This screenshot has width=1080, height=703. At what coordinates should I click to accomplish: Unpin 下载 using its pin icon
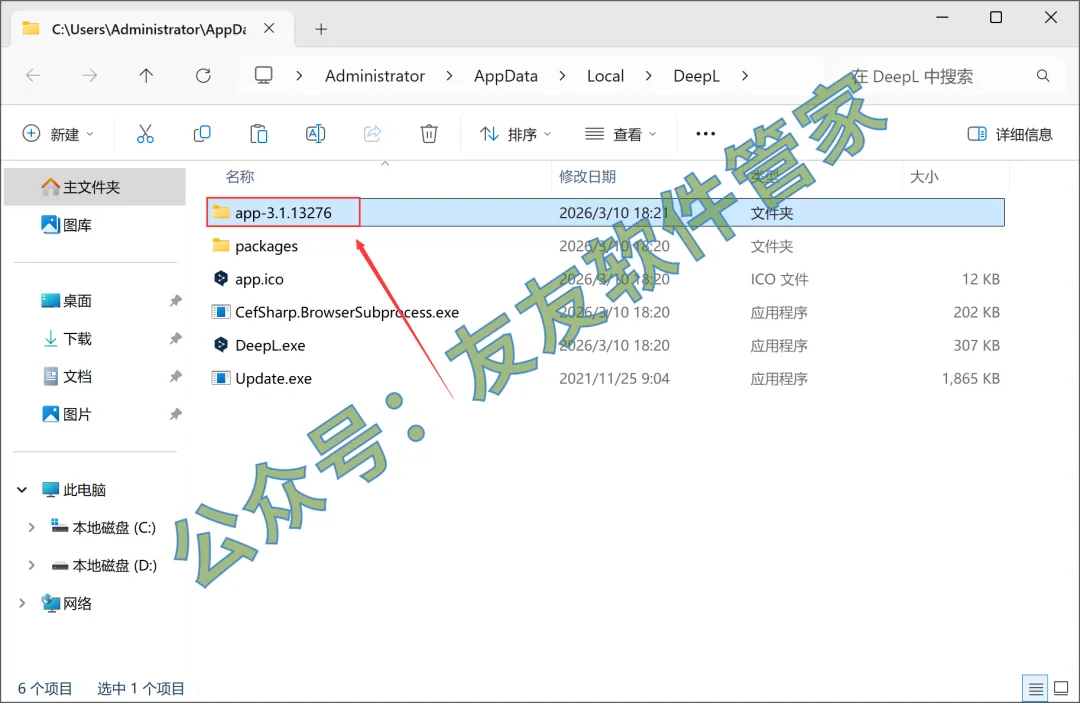click(x=176, y=339)
